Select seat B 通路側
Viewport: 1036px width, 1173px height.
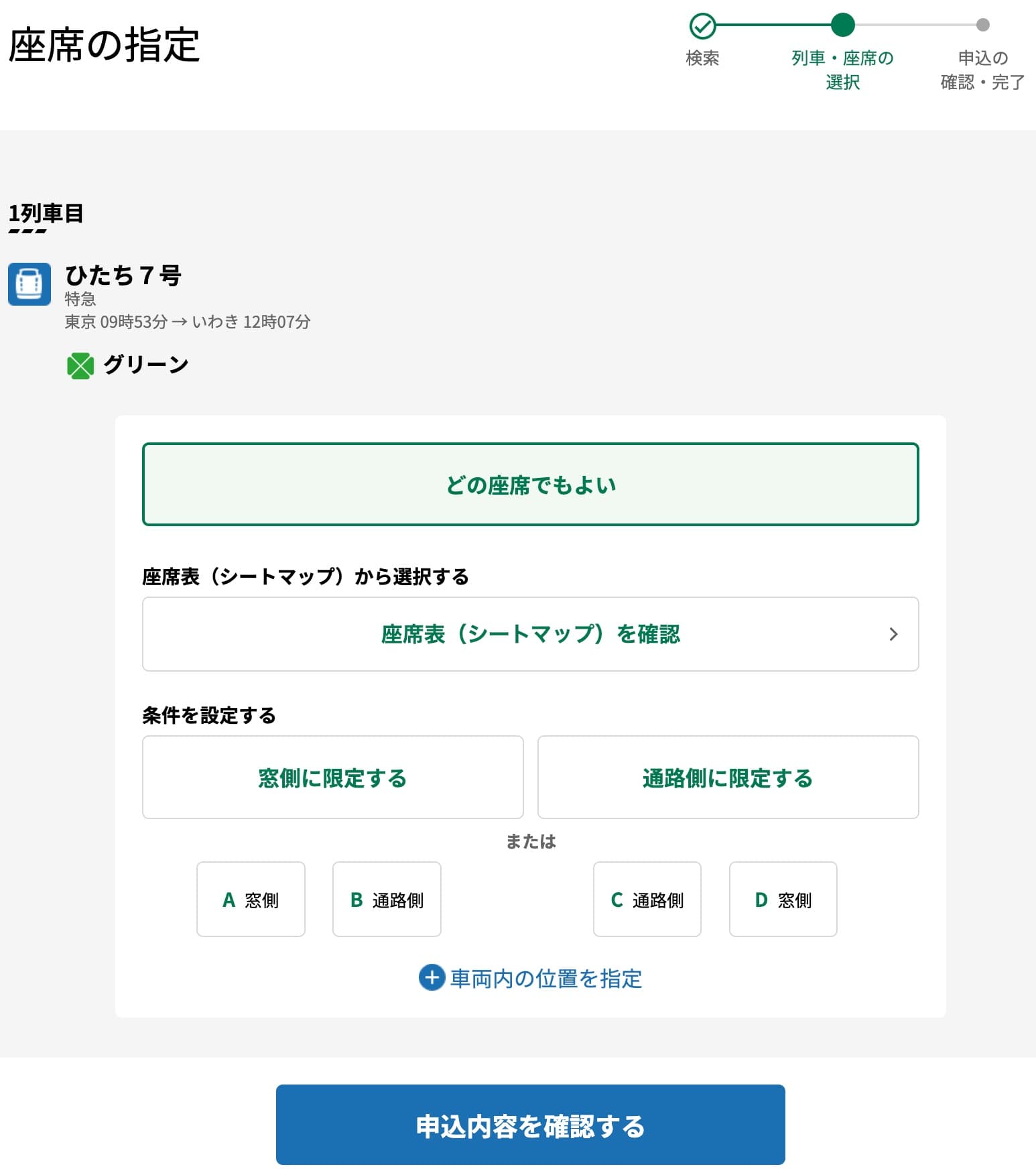387,899
